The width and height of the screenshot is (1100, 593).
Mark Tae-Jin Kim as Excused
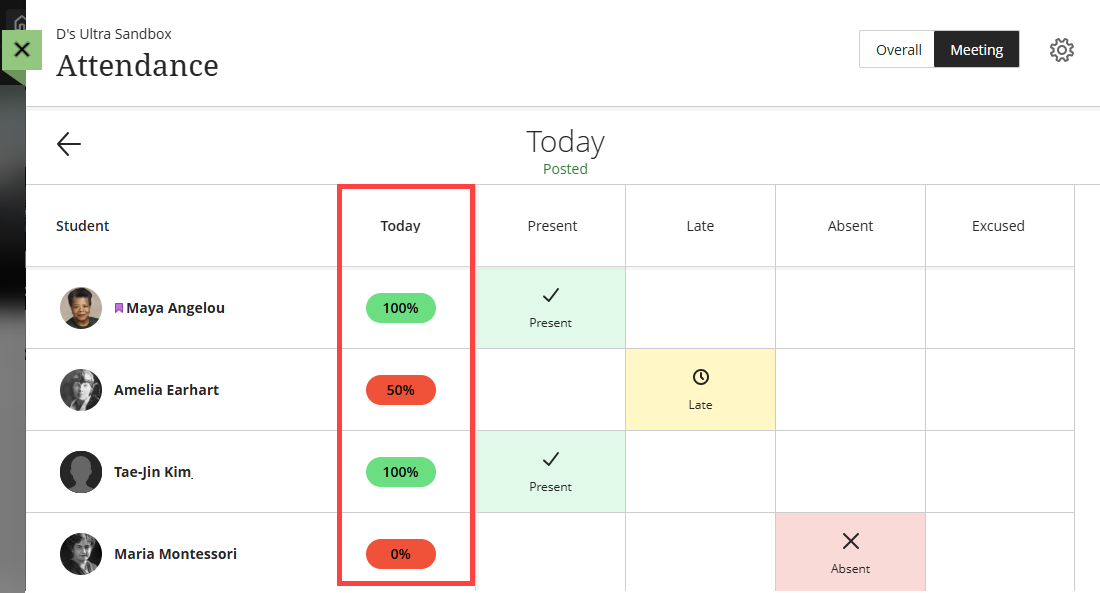pyautogui.click(x=999, y=472)
